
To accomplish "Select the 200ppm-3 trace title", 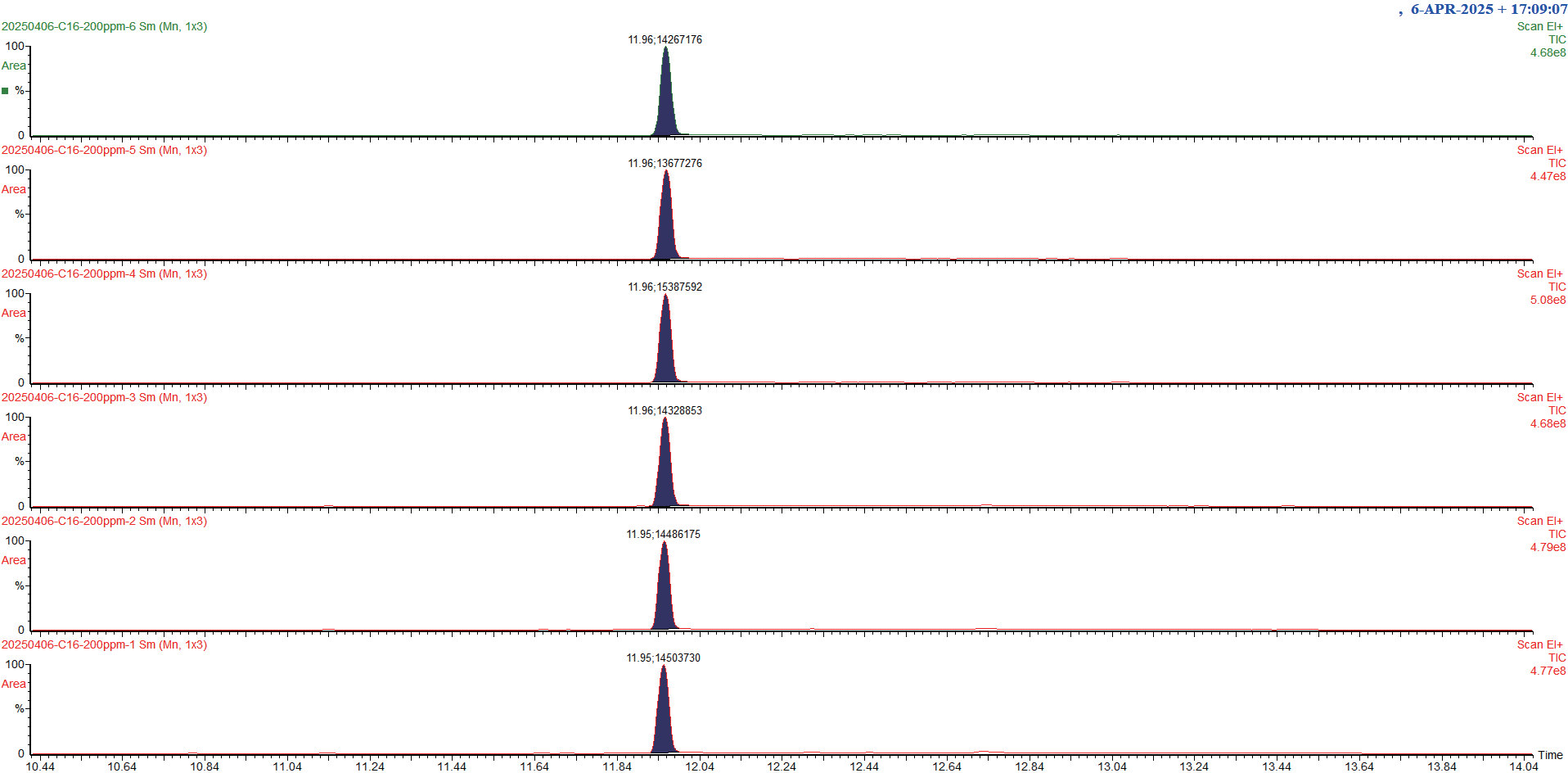I will coord(104,397).
